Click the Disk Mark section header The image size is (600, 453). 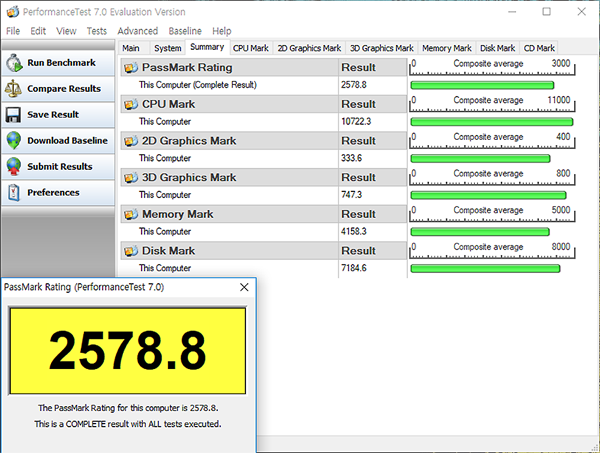(230, 251)
